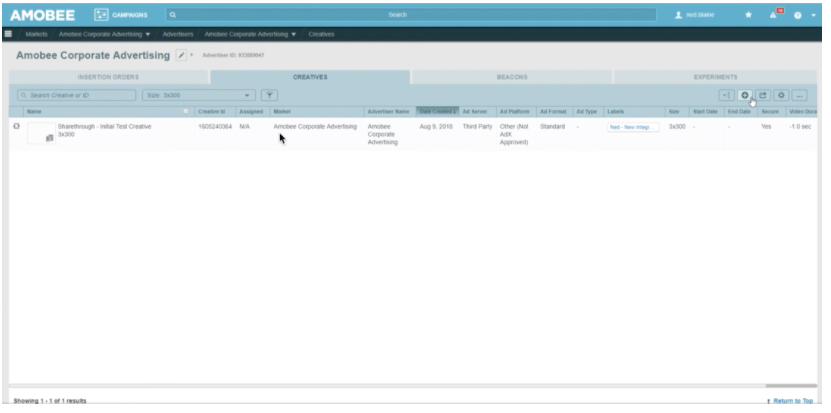Click the Third Party ad server cell
The height and width of the screenshot is (413, 831).
tap(478, 127)
